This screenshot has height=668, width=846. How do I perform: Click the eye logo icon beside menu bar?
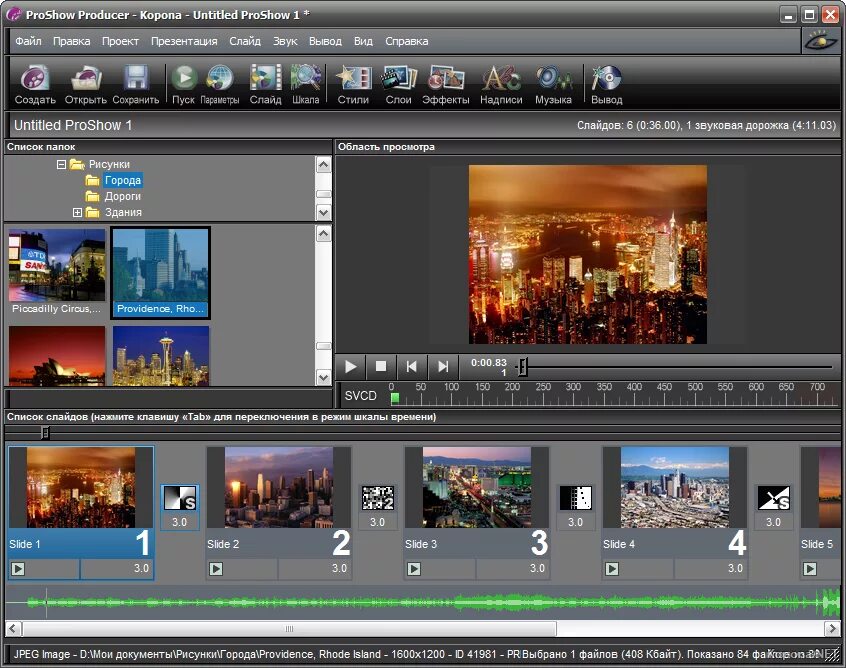tap(820, 41)
